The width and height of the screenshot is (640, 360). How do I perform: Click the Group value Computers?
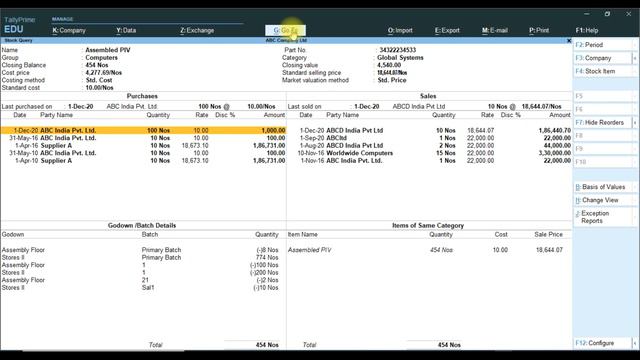(101, 58)
